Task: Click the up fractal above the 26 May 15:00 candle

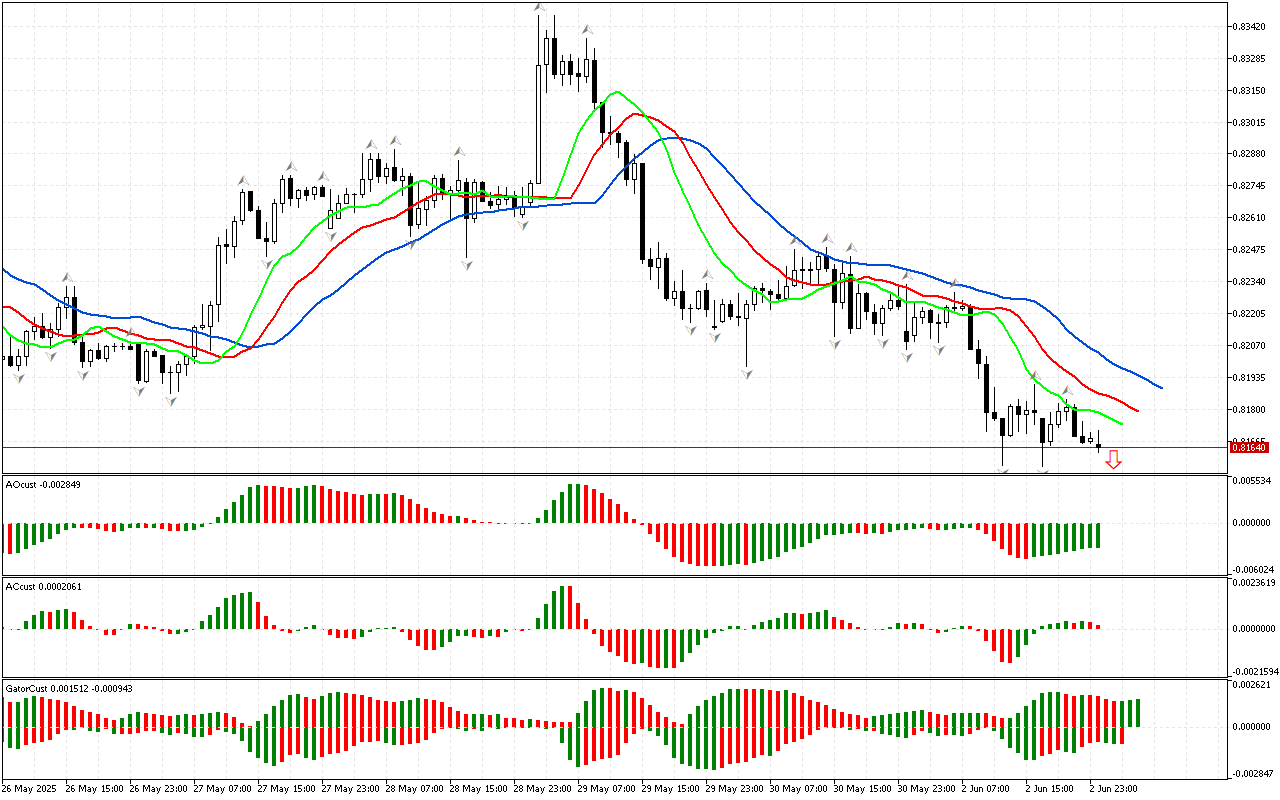Action: point(67,277)
